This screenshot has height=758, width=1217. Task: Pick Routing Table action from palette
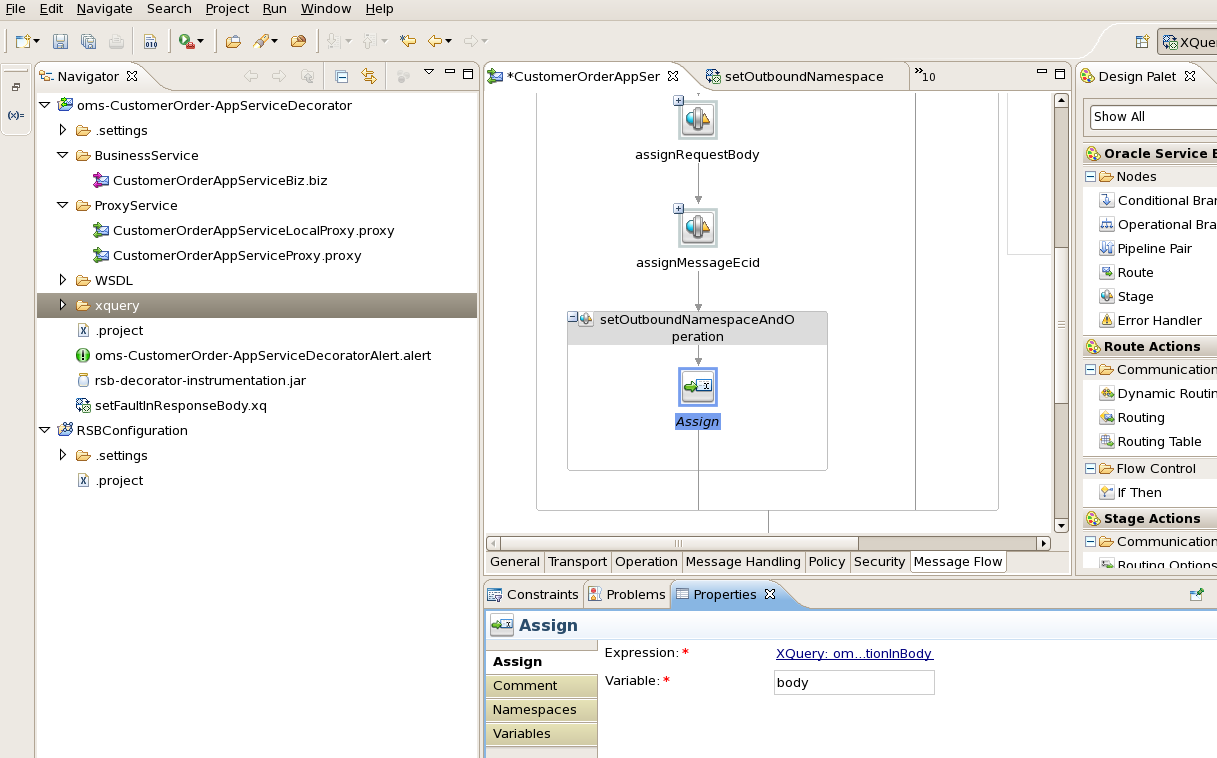coord(1150,441)
